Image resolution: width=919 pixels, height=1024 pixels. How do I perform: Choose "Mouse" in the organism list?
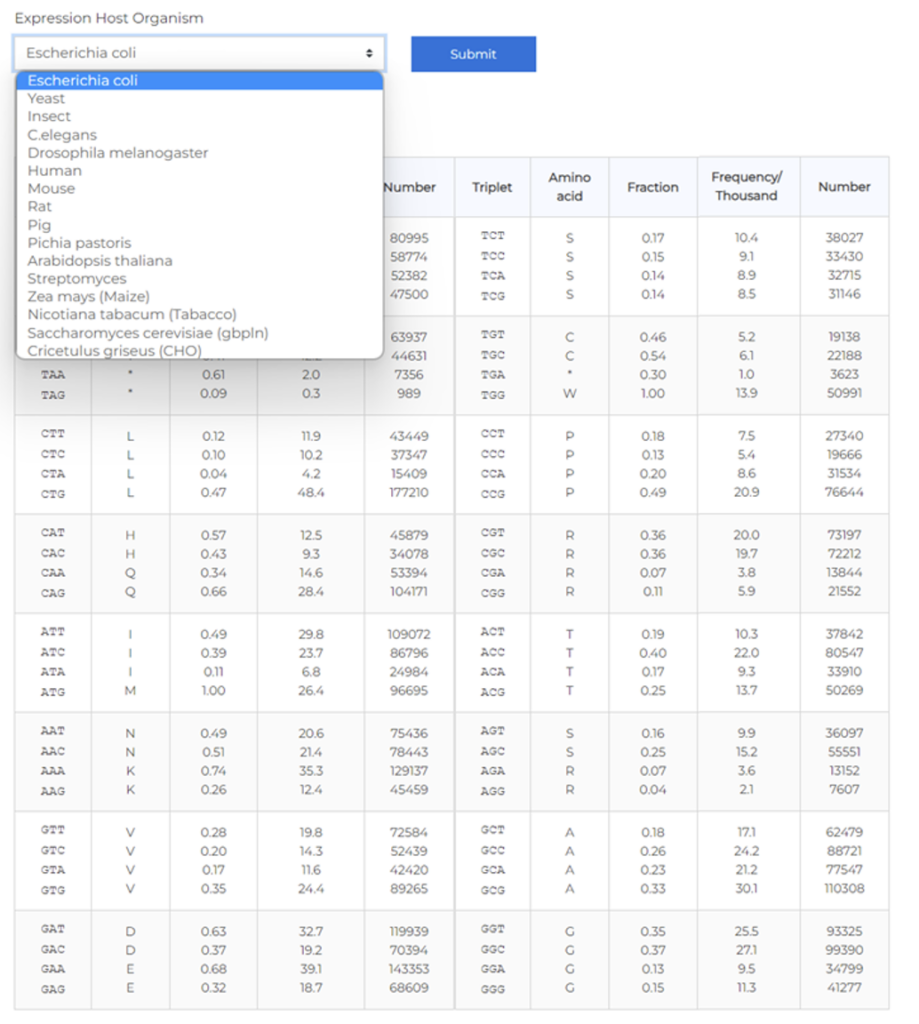[x=51, y=188]
